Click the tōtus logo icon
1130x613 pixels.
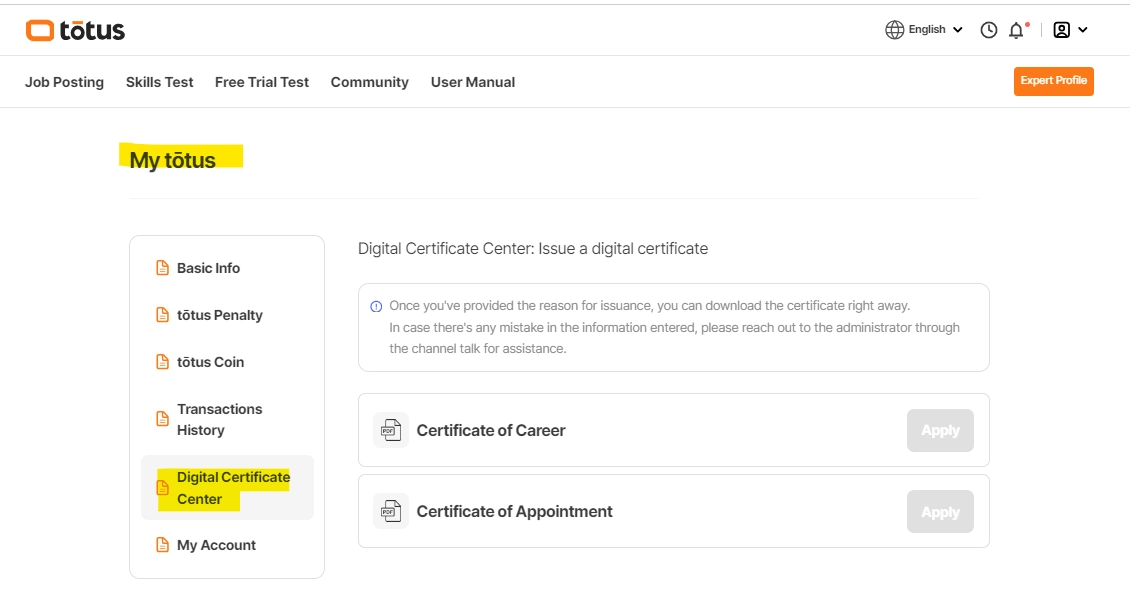pos(40,30)
